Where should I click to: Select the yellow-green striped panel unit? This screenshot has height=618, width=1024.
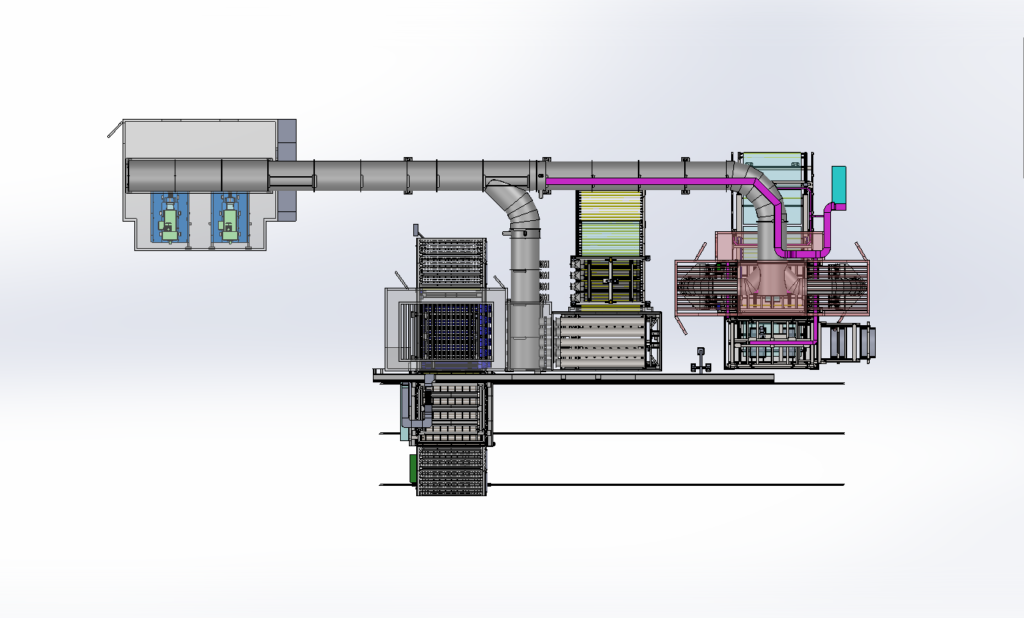pyautogui.click(x=610, y=223)
